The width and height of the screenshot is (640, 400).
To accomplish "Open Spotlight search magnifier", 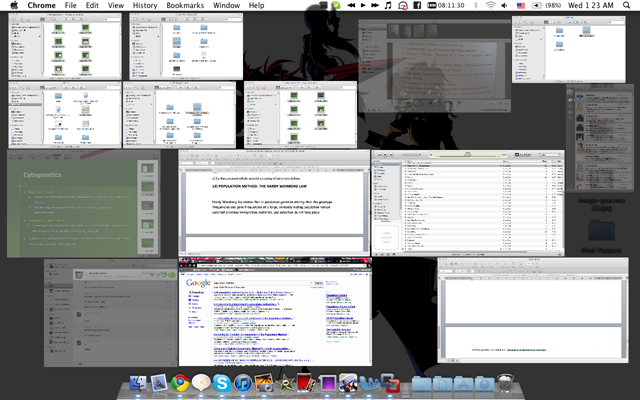I will (627, 5).
